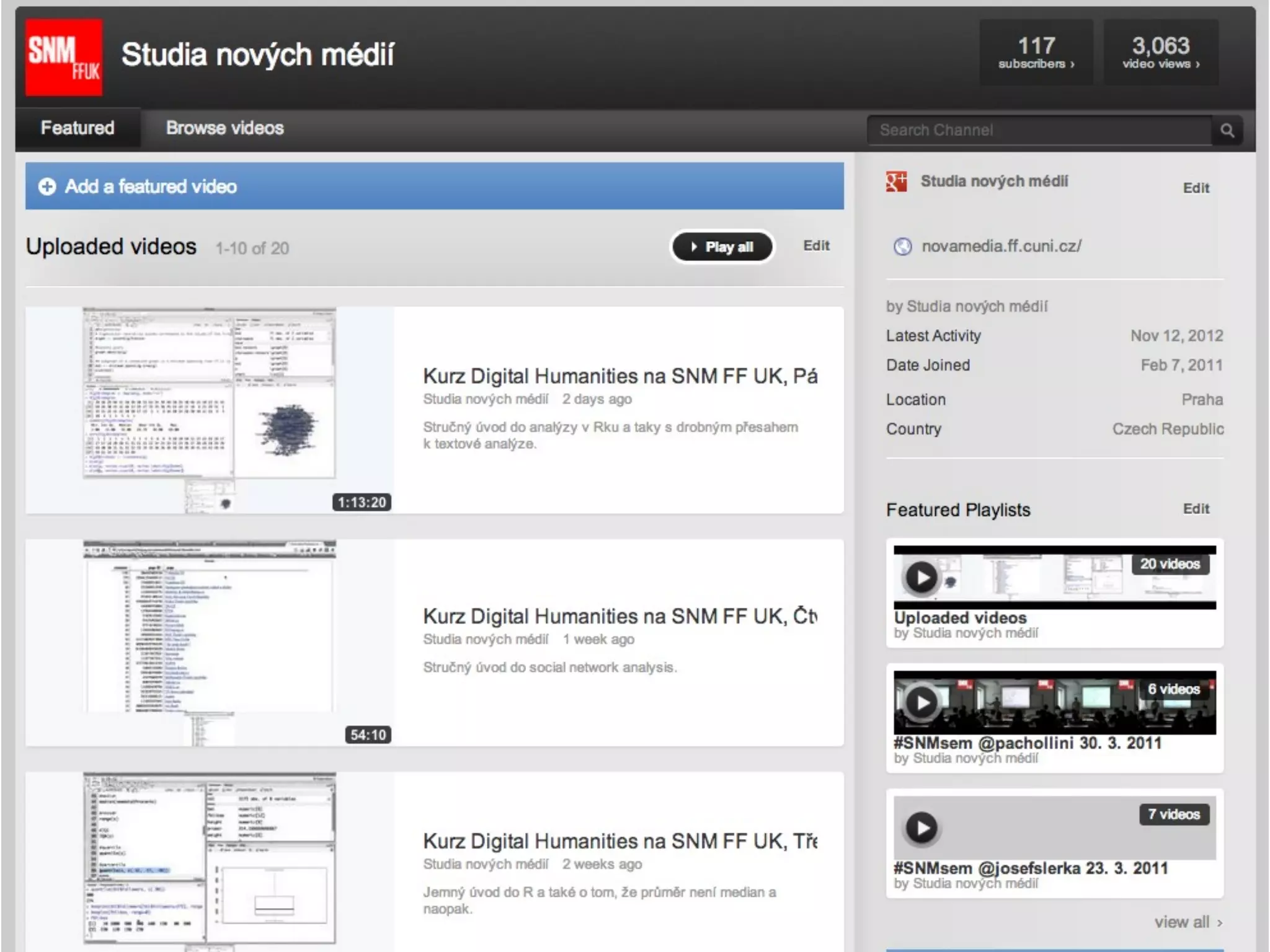
Task: Click the search magnifier icon
Action: tap(1227, 131)
